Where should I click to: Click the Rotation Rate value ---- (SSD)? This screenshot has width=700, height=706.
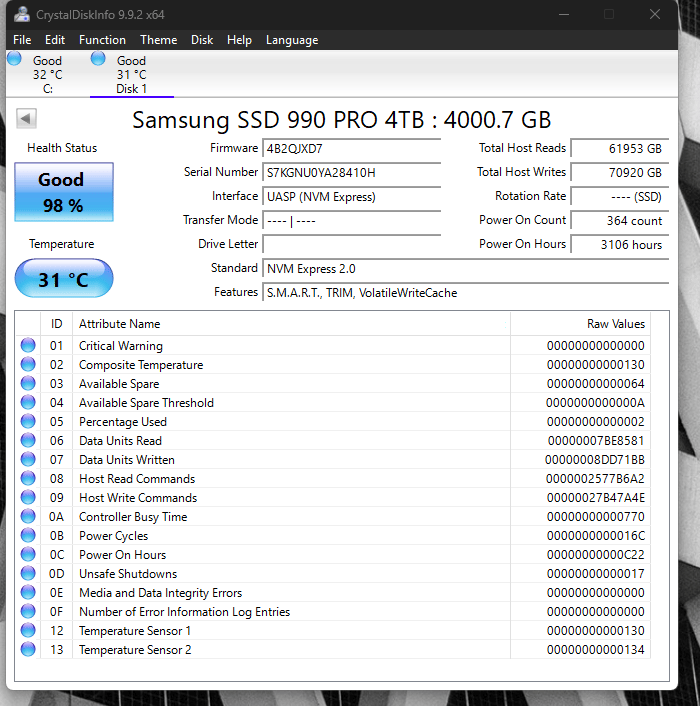tap(620, 197)
